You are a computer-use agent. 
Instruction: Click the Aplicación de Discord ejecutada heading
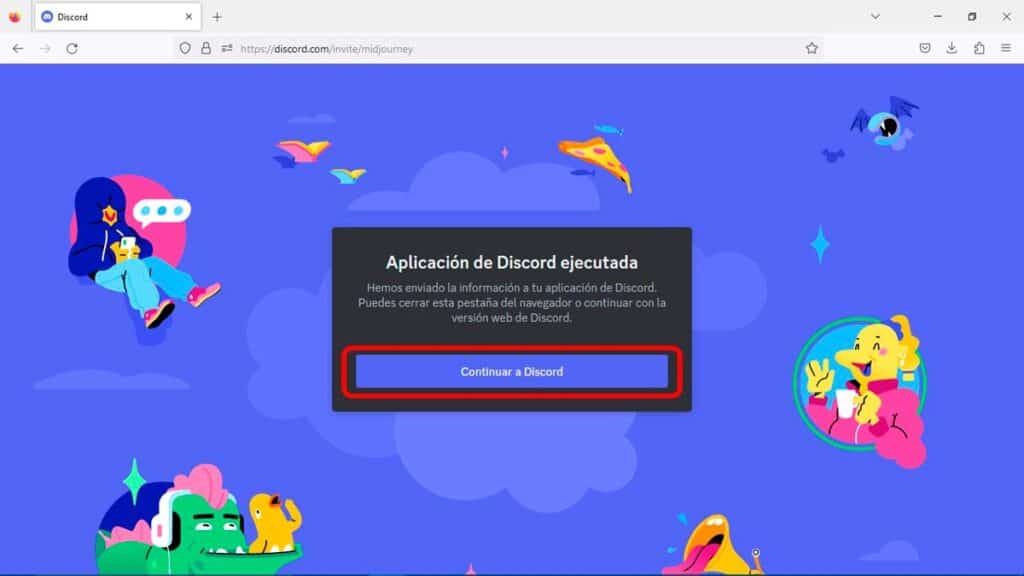[511, 263]
